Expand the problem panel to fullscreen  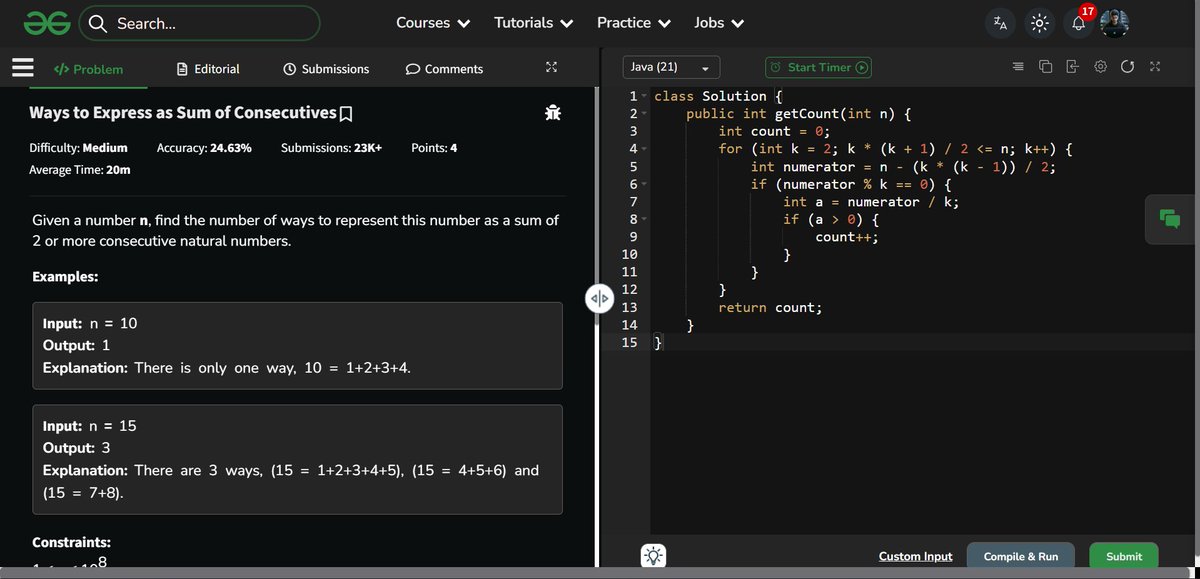551,68
